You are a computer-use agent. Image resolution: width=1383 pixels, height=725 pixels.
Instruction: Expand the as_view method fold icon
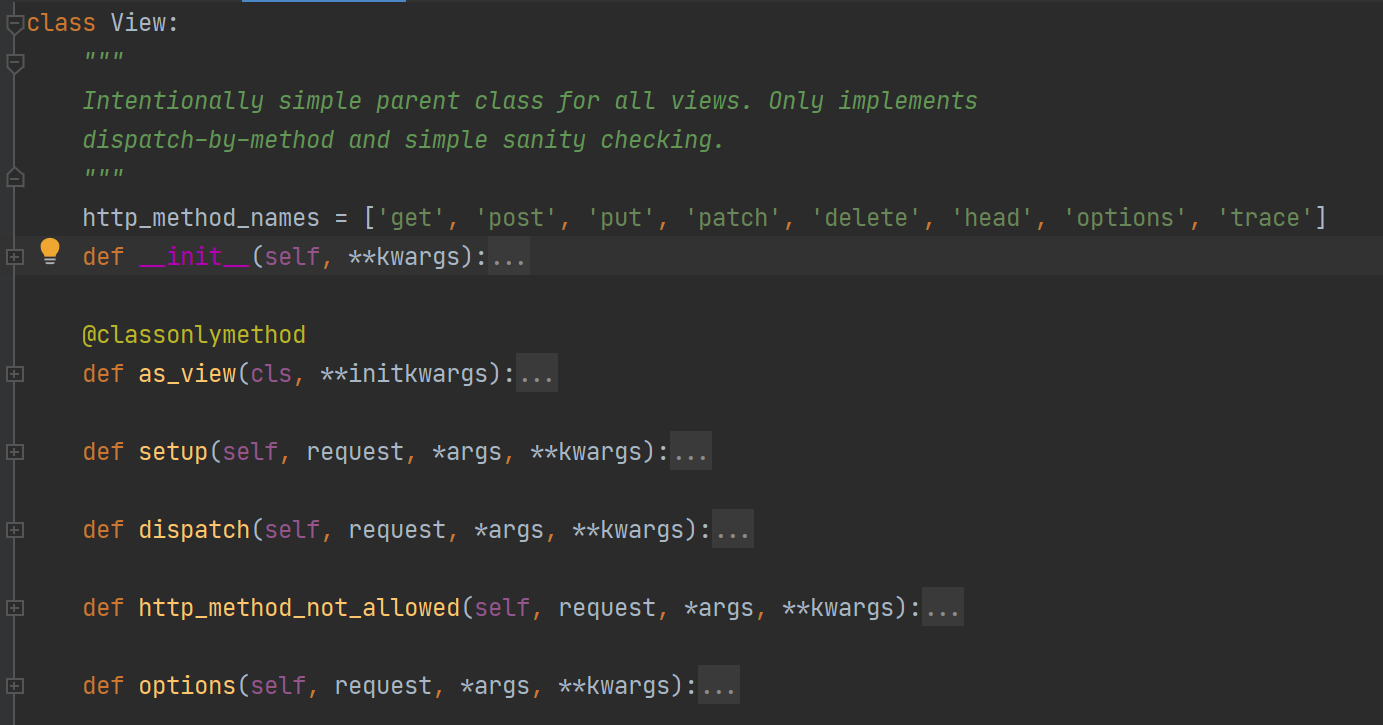14,374
